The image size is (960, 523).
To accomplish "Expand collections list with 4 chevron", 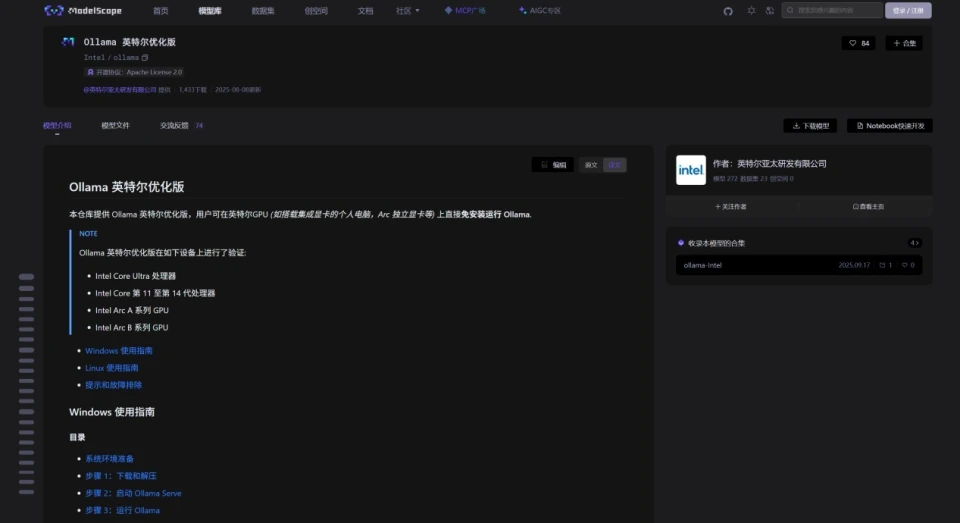I will point(914,243).
